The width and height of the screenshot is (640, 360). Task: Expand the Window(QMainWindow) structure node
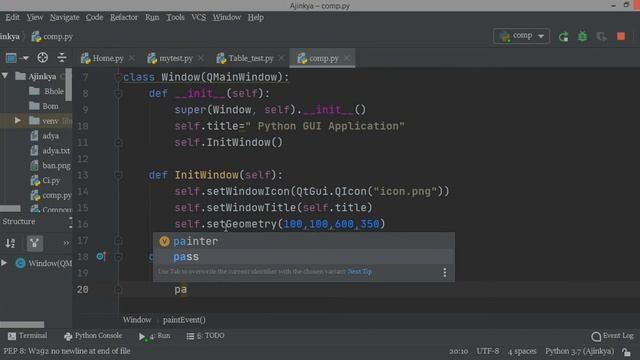pyautogui.click(x=4, y=263)
